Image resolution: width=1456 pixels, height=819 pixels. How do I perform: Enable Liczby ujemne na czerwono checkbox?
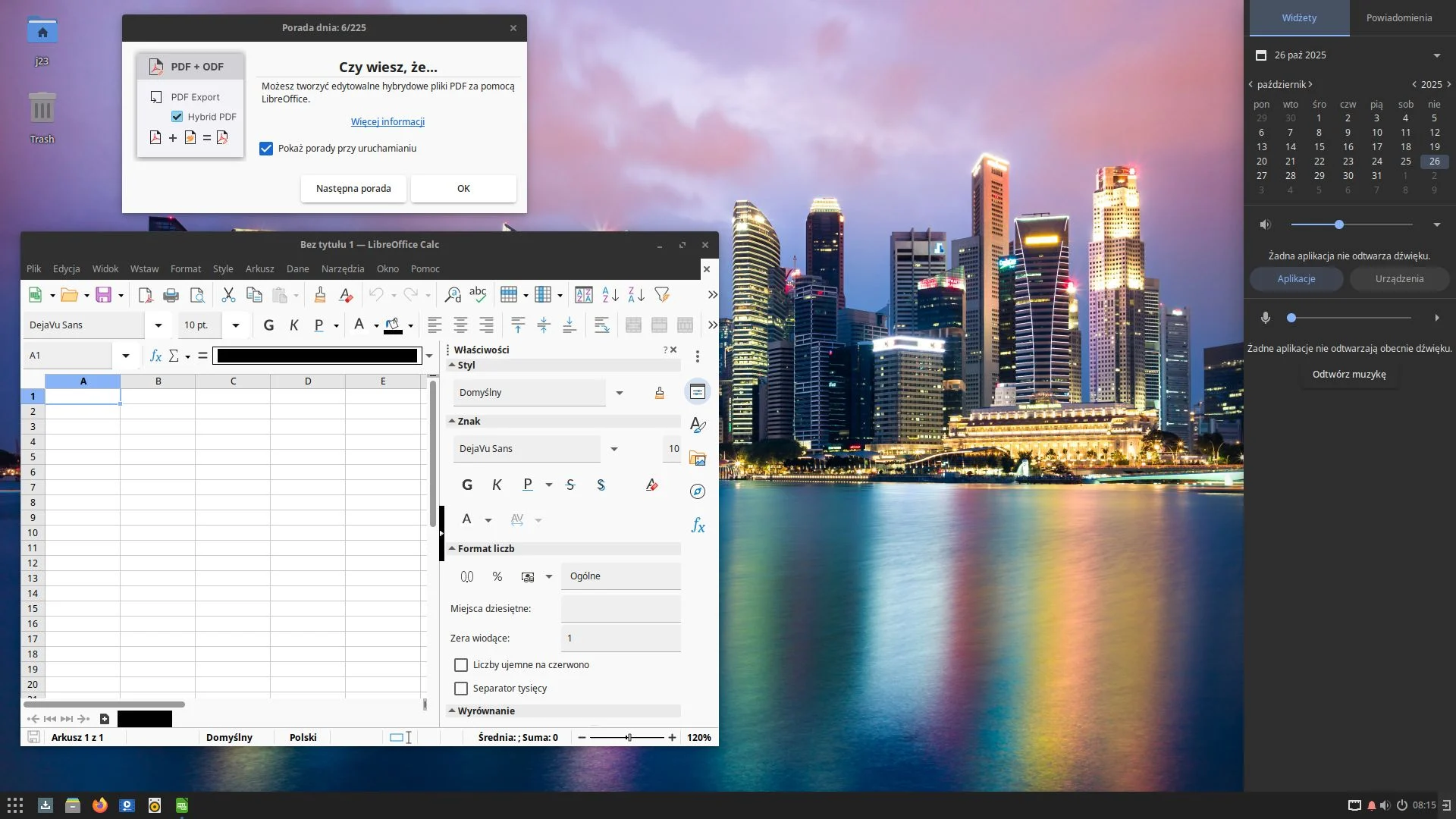coord(461,665)
